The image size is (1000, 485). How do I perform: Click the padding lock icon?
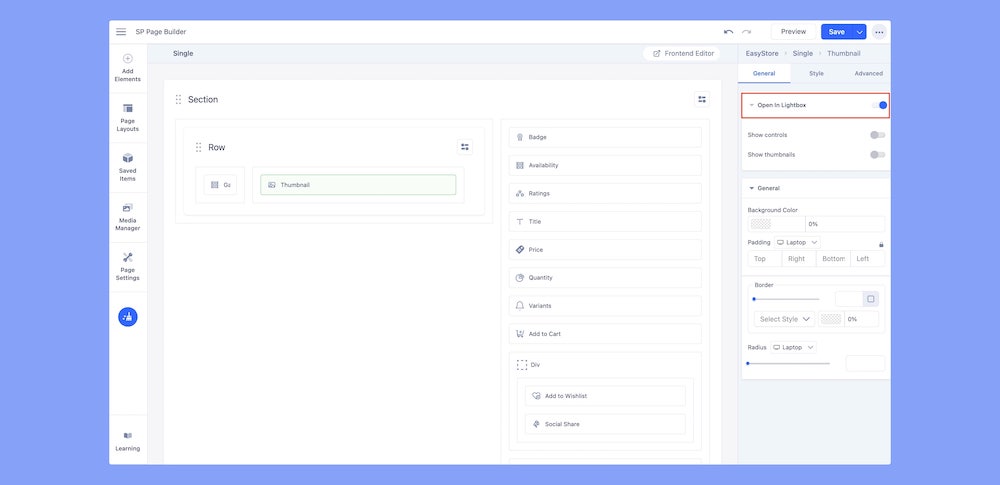coord(881,244)
